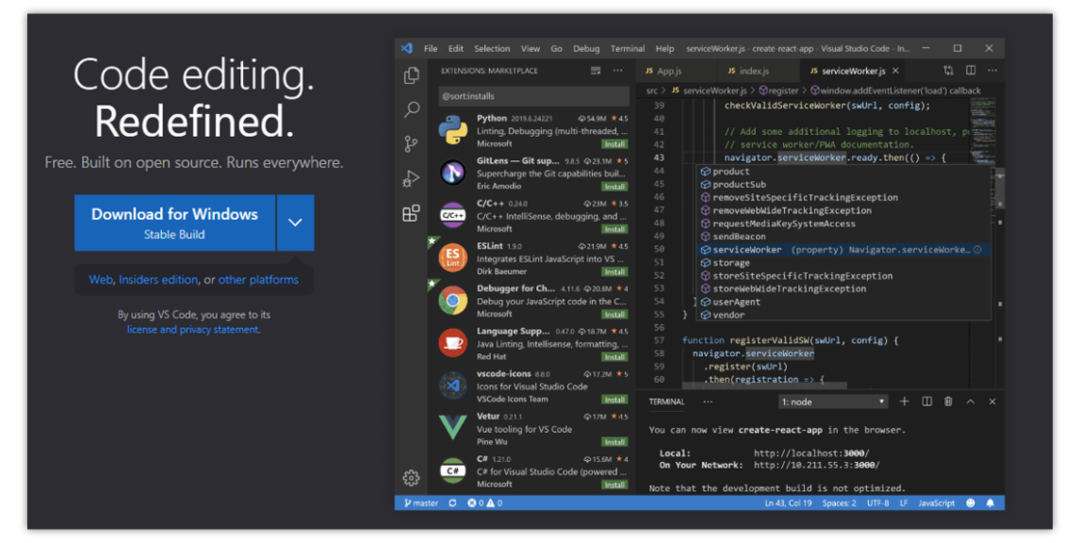Click the sync changes icon in status bar
Viewport: 1080px width, 543px height.
tap(453, 503)
